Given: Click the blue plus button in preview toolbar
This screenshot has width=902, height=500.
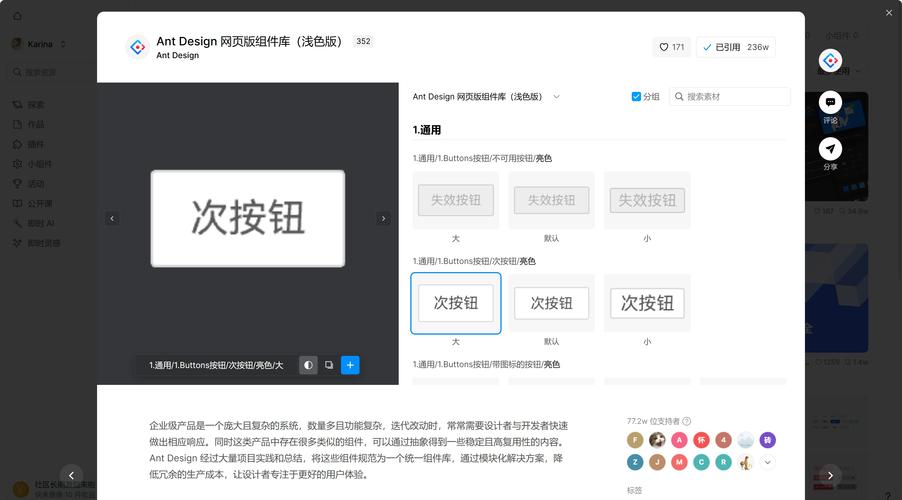Looking at the screenshot, I should click(350, 365).
